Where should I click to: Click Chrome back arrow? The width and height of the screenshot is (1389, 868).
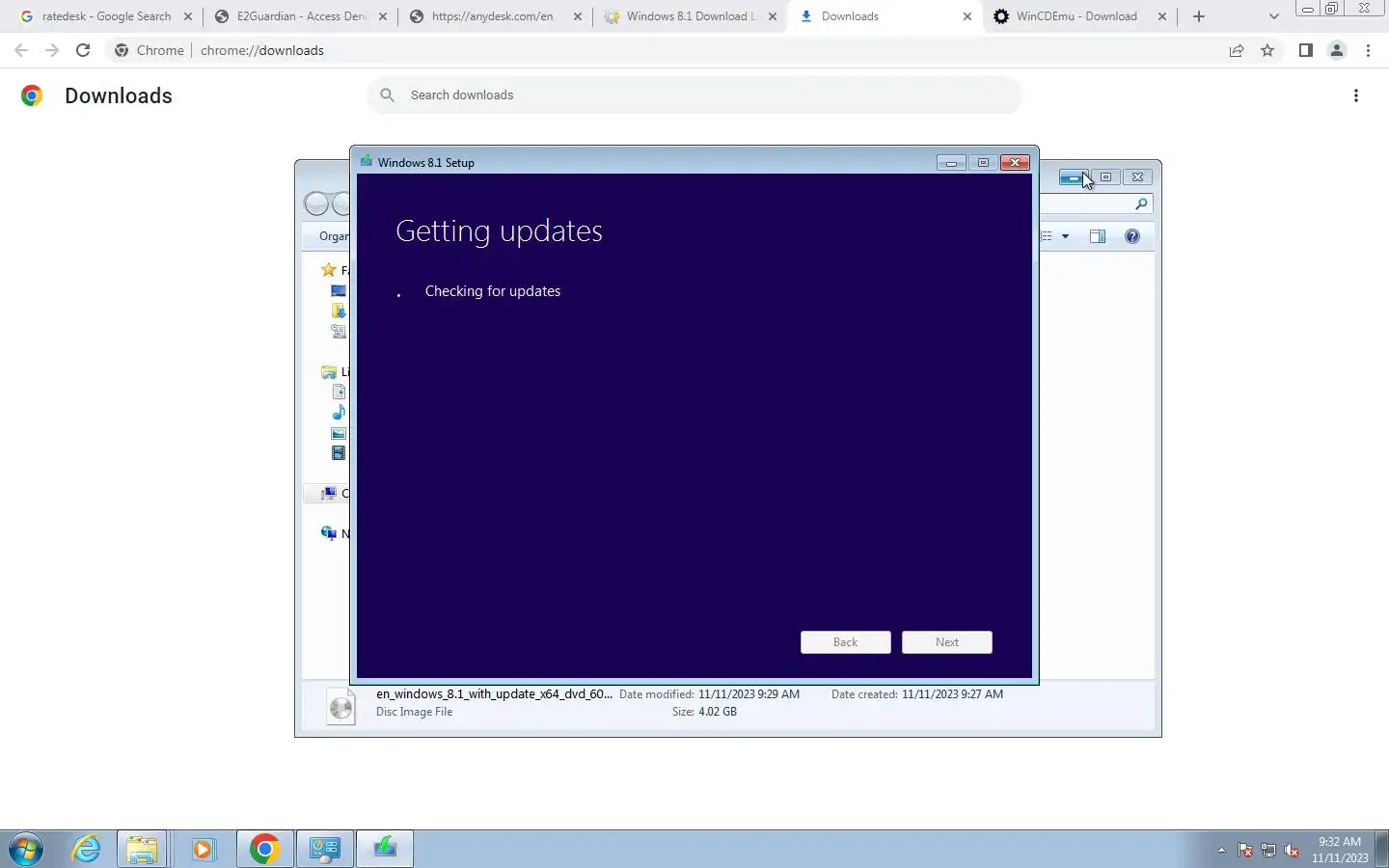[x=21, y=50]
